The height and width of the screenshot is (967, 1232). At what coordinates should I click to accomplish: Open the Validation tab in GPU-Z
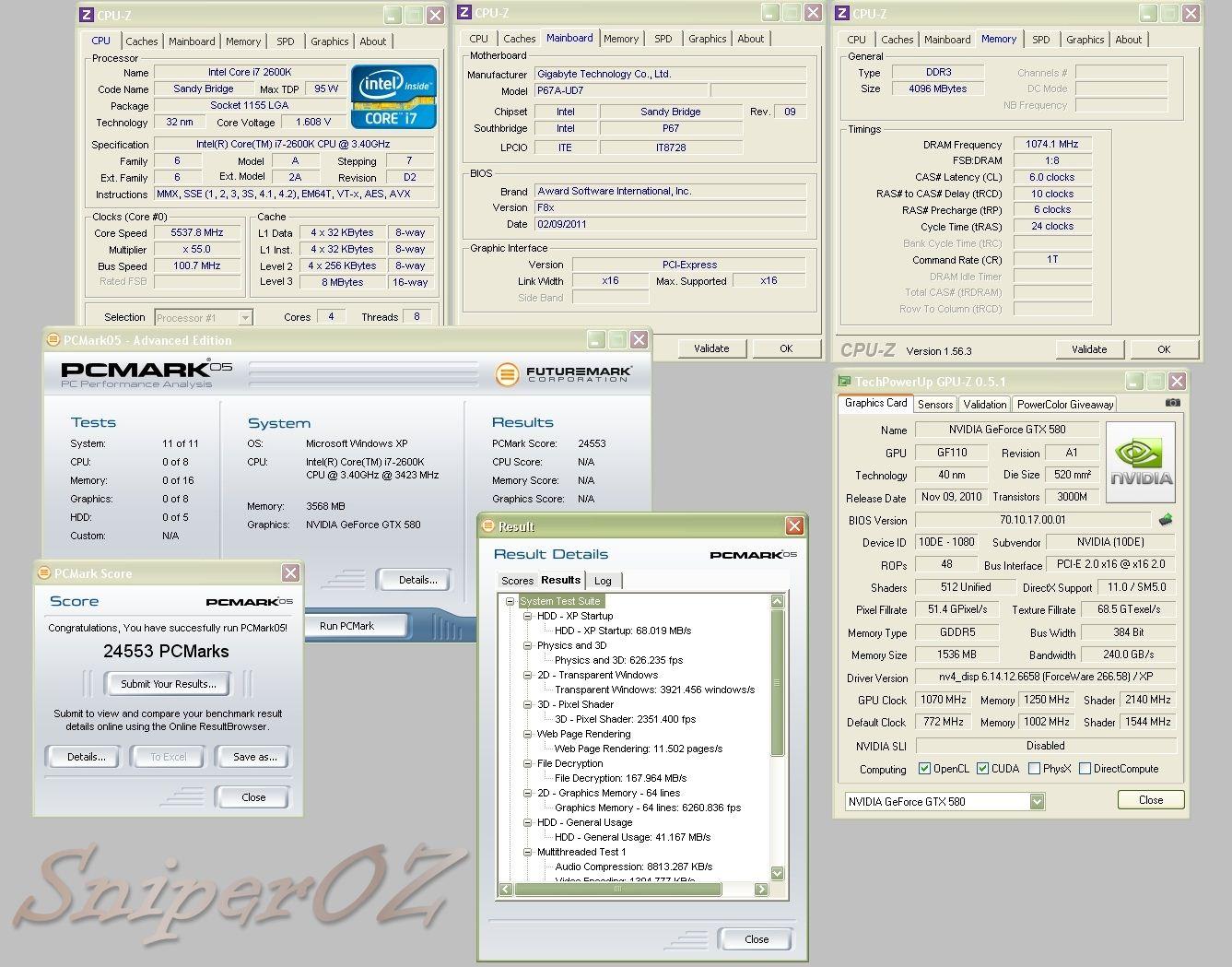(x=985, y=405)
